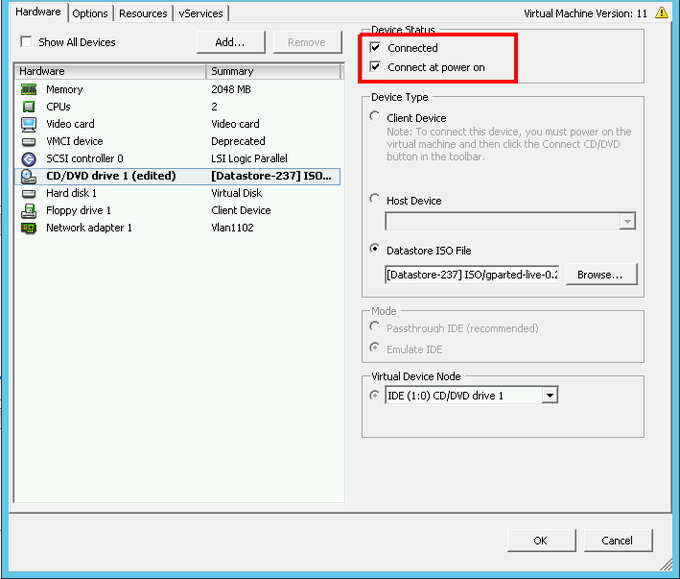Select Passthrough IDE mode radio button

point(375,327)
